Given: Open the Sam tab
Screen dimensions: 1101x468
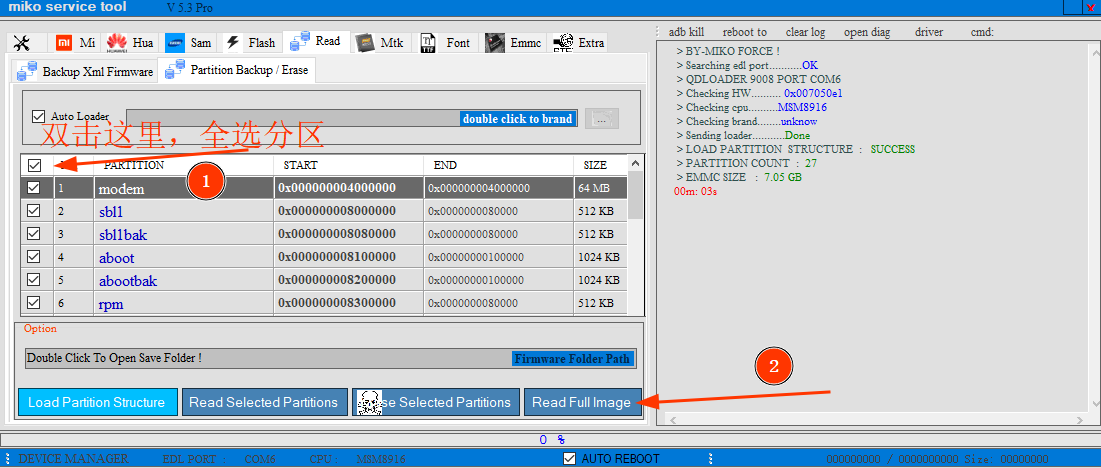Looking at the screenshot, I should [x=190, y=43].
